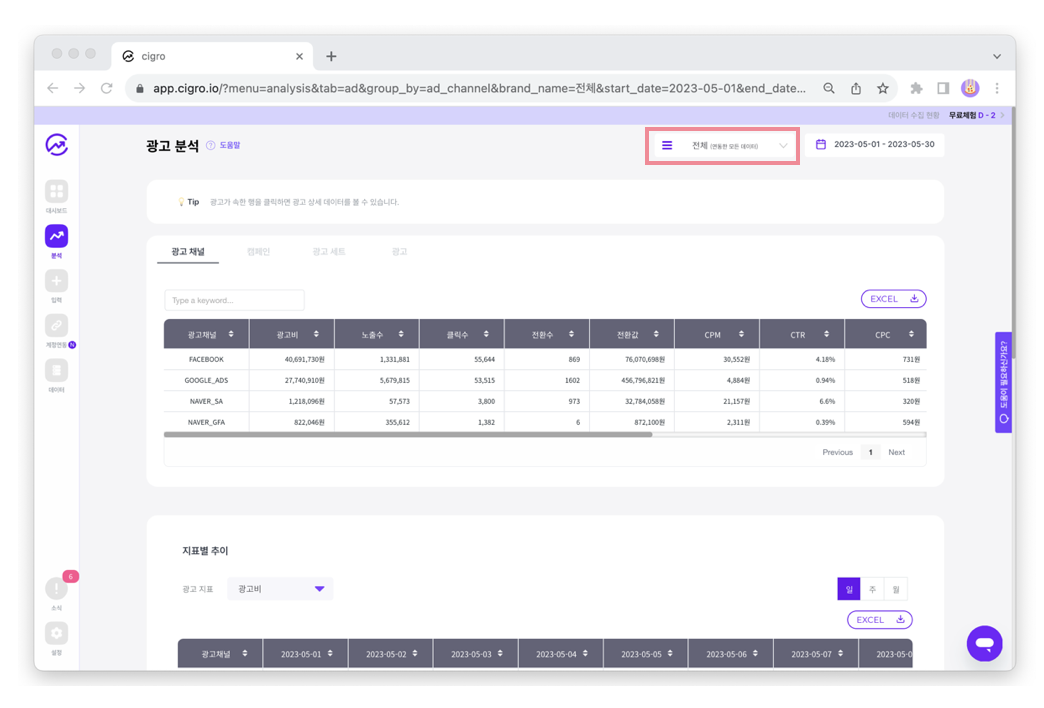Select the cigro browser tab

212,57
